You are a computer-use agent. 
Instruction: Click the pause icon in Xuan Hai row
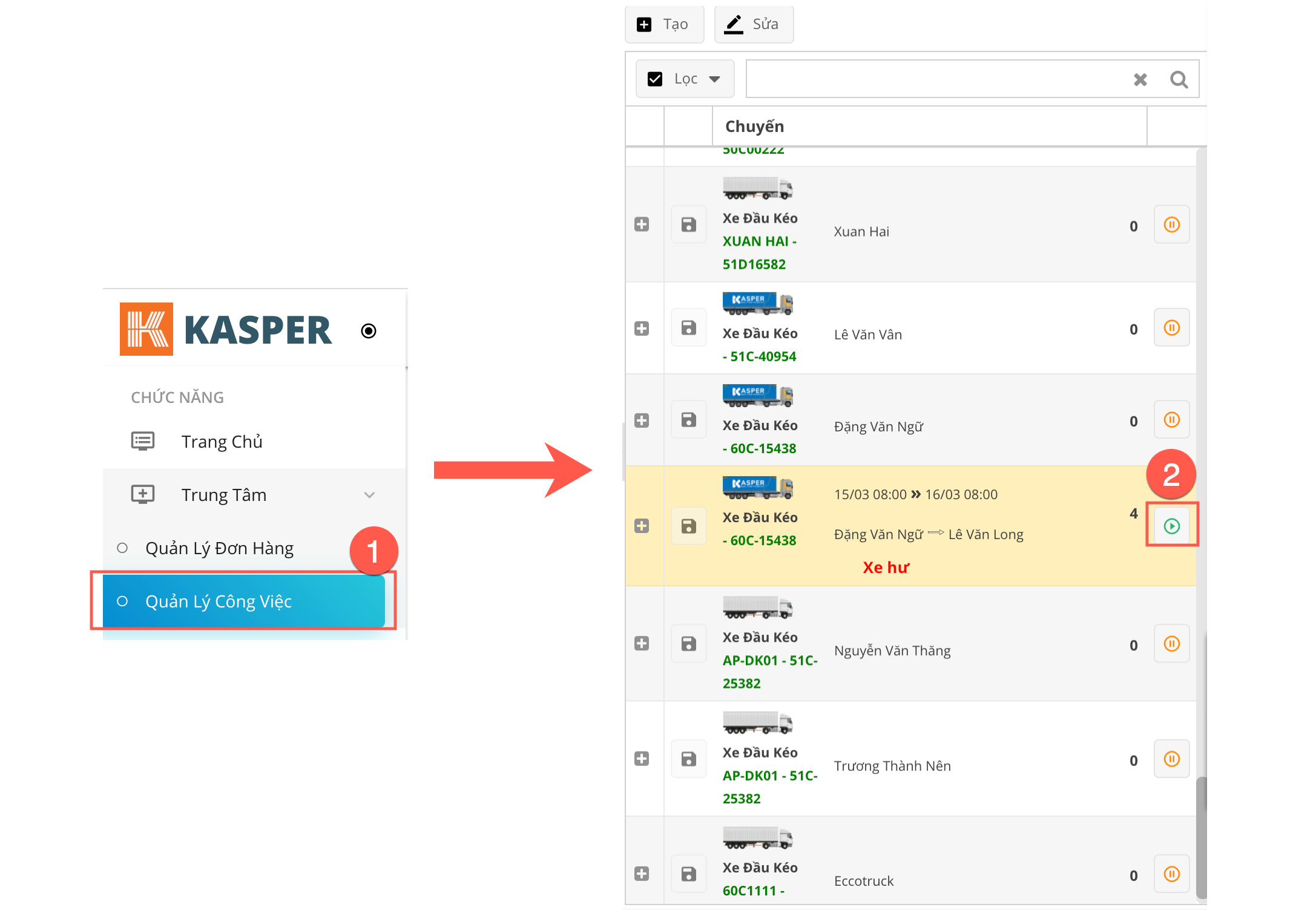(x=1171, y=225)
